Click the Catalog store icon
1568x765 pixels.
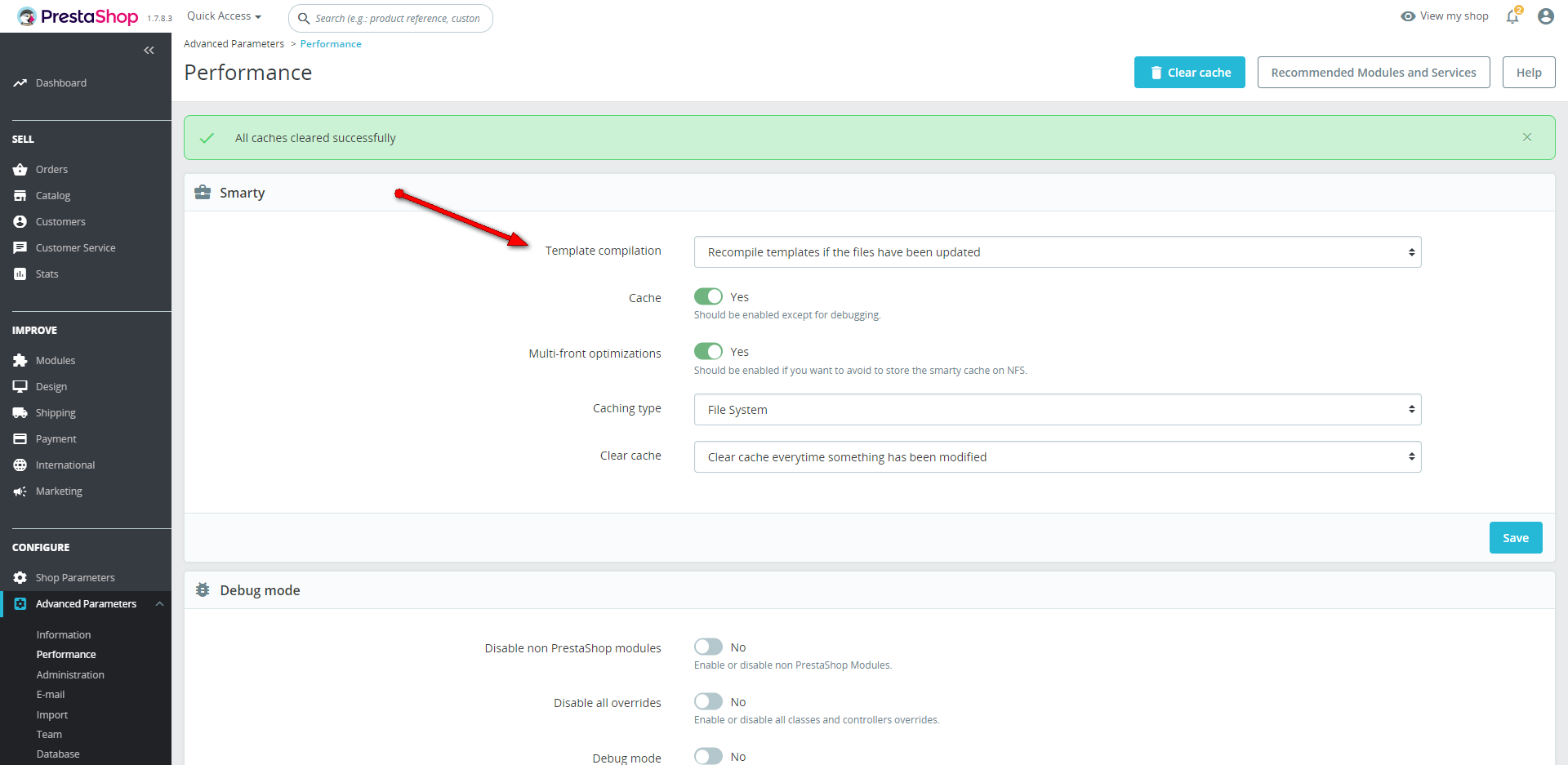(20, 196)
